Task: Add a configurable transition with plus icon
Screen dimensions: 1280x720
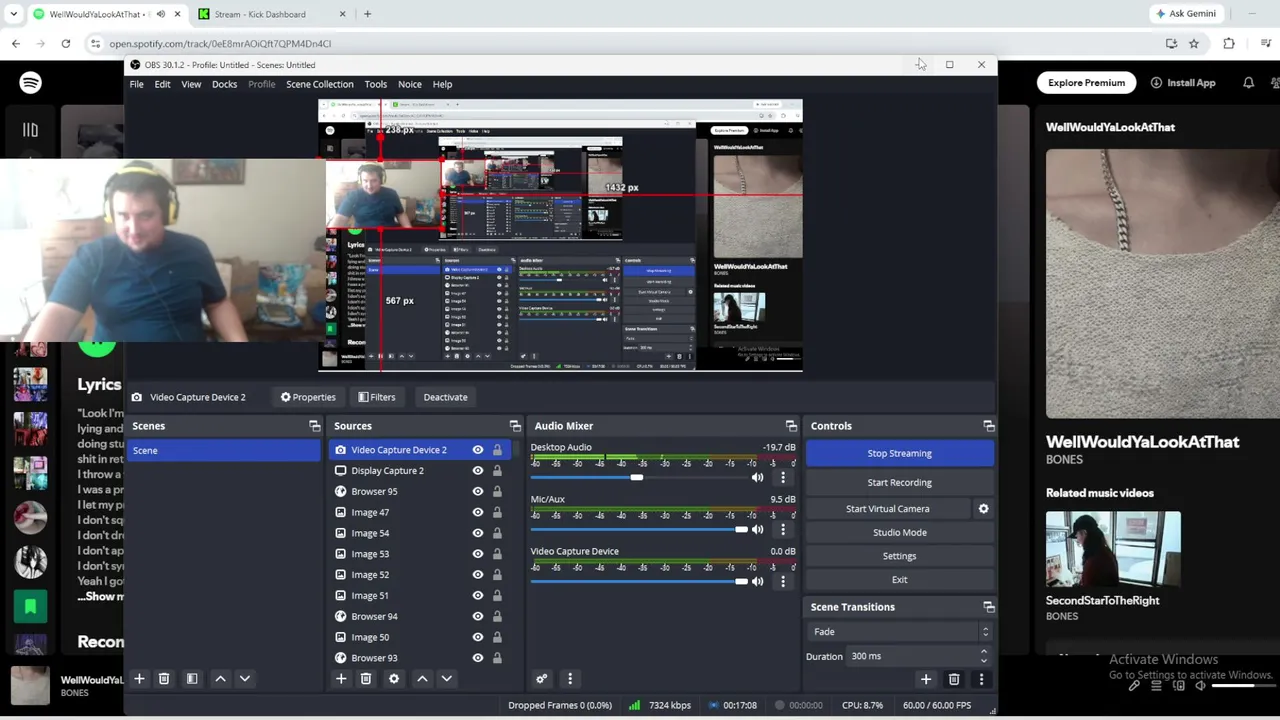Action: 926,680
